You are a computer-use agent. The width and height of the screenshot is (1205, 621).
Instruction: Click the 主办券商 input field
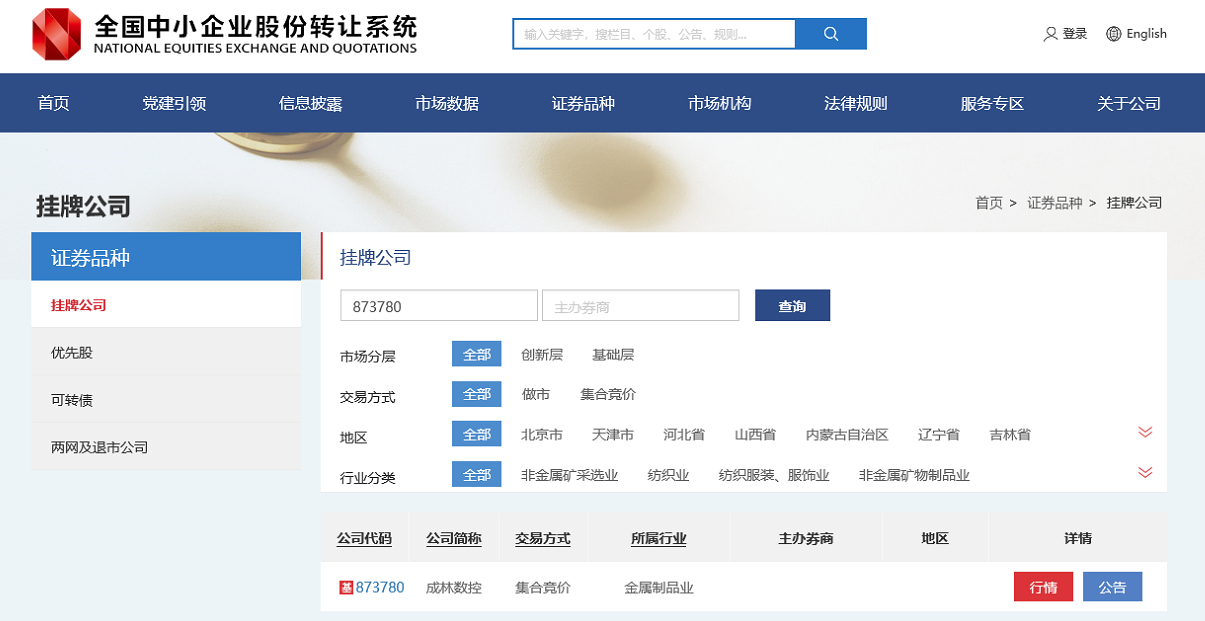pos(640,306)
